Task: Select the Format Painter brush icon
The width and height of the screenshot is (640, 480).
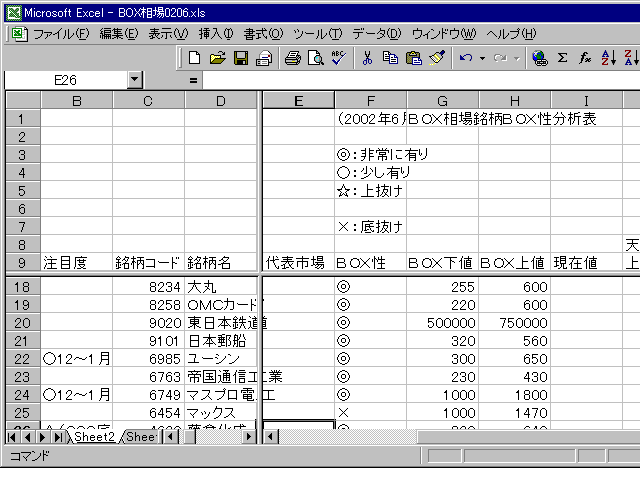Action: [x=437, y=58]
